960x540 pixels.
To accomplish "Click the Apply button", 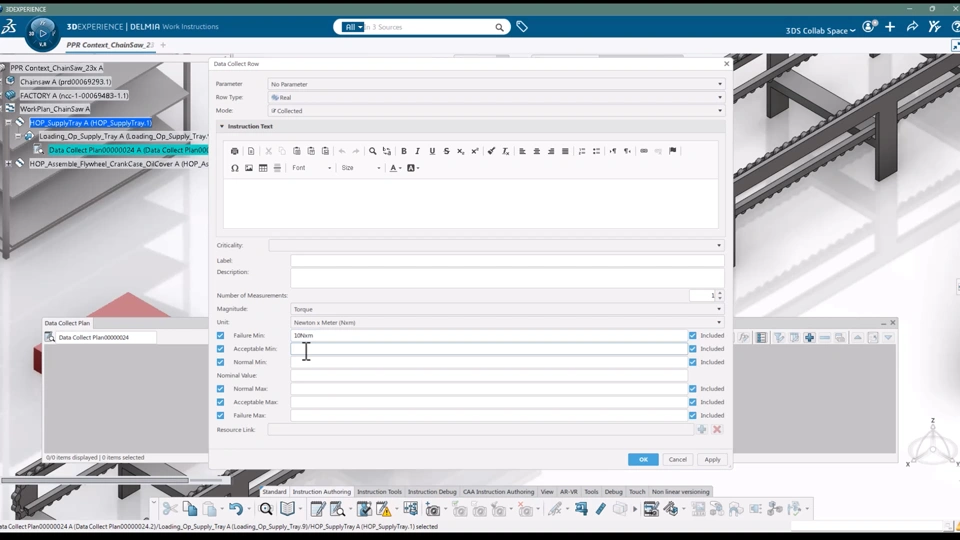I will [712, 459].
